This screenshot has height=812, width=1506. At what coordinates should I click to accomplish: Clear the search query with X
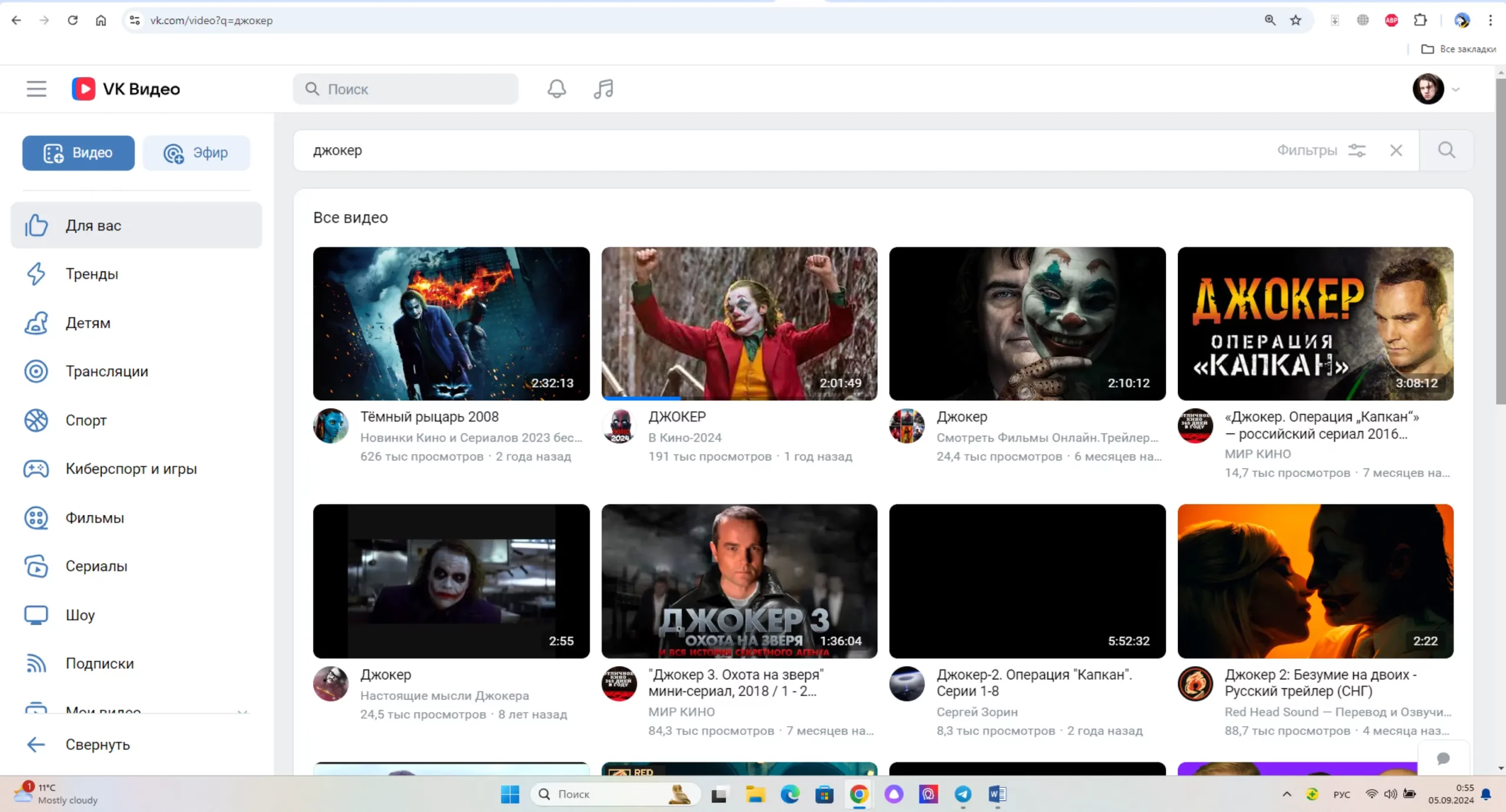[x=1396, y=151]
